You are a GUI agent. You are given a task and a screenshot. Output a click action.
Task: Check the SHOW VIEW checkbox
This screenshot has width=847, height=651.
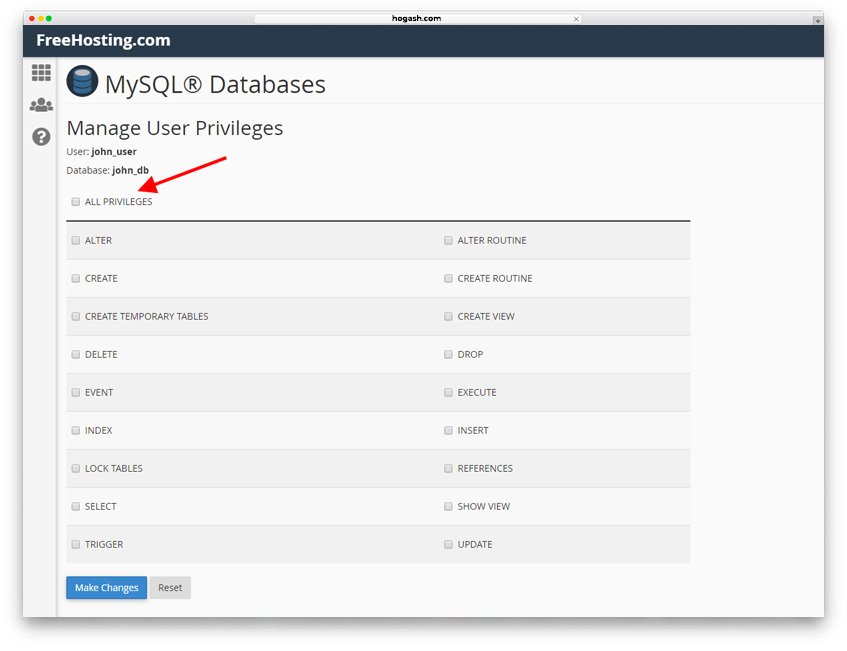point(448,506)
